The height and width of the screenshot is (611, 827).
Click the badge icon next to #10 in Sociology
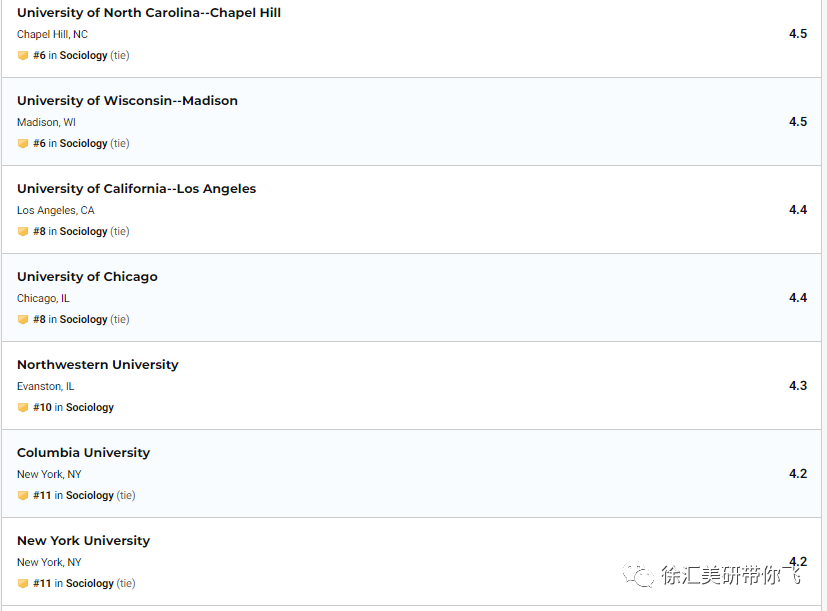point(23,407)
